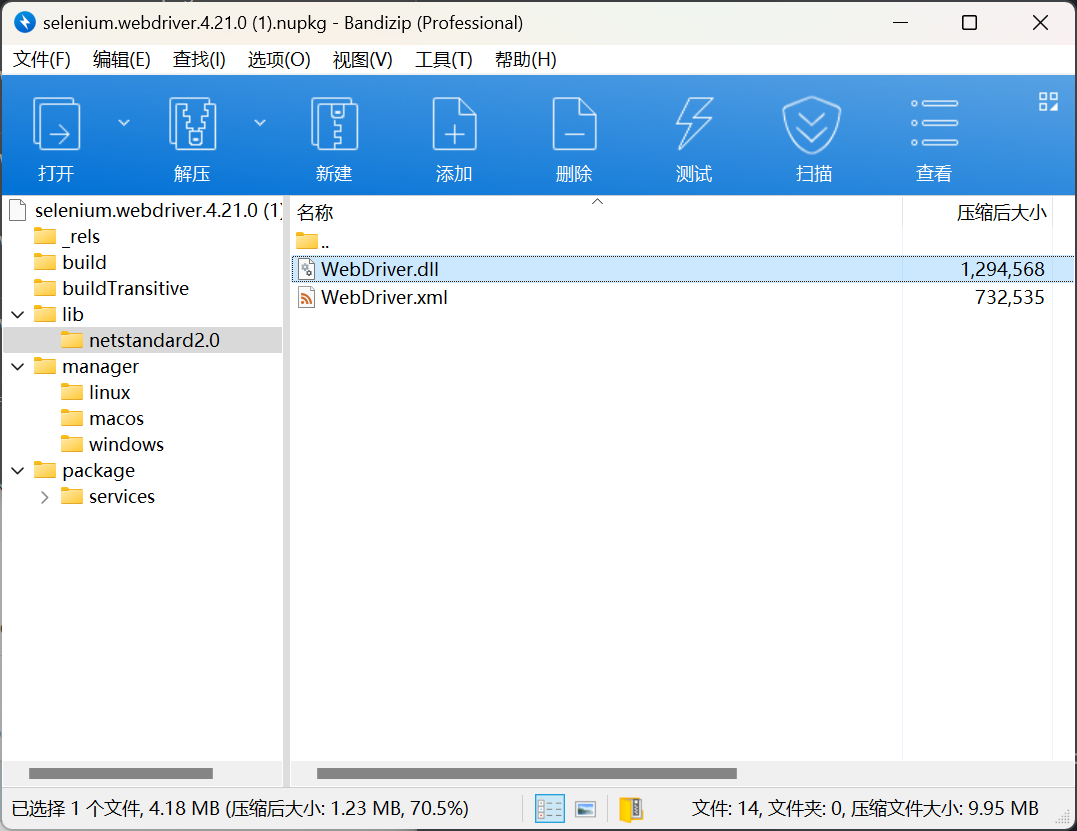Click the archive info icon in status bar

click(631, 809)
